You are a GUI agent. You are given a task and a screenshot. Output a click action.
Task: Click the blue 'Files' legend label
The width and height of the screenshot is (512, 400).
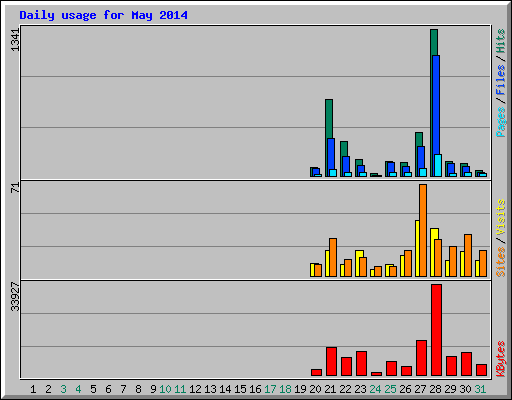pyautogui.click(x=501, y=79)
